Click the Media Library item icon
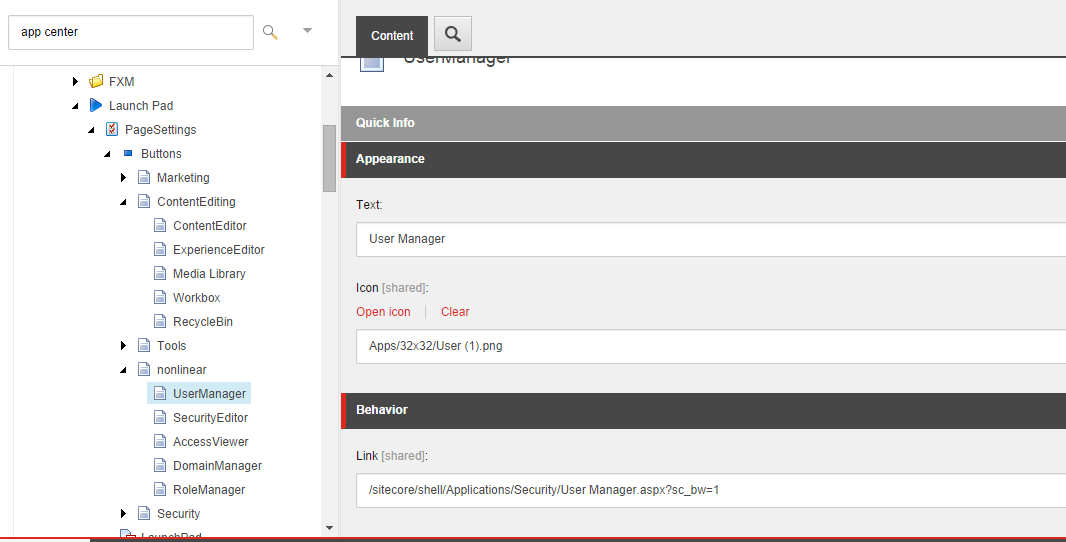 [x=160, y=273]
